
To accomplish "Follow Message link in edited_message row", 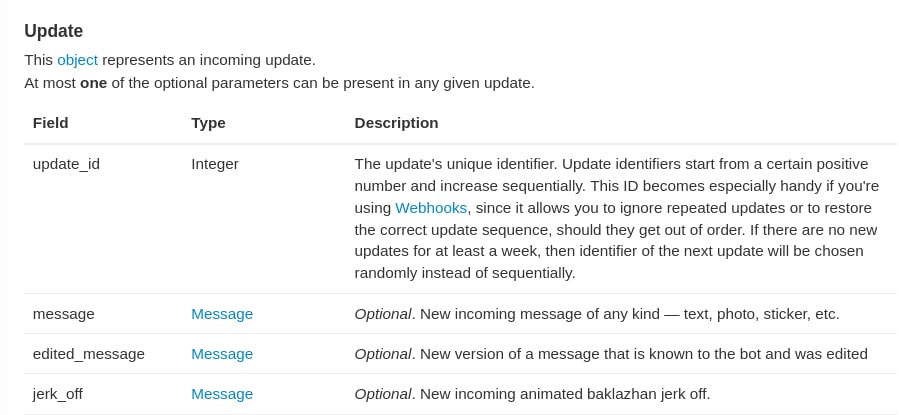I will (222, 354).
